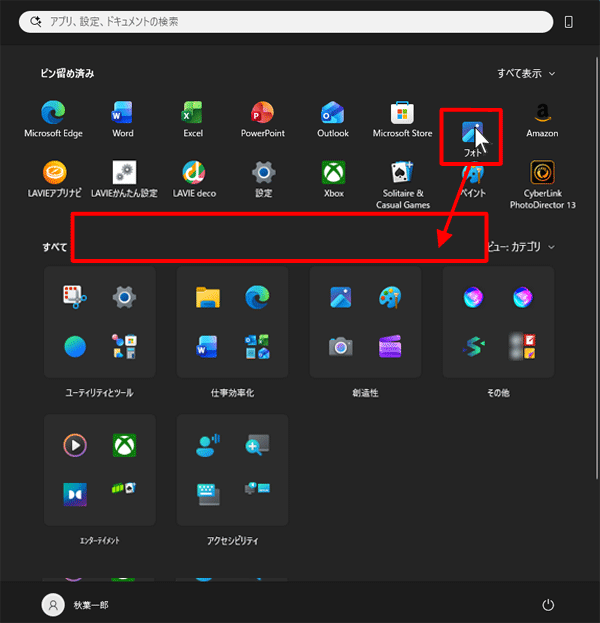Open Edge in 仕事効率化 group

tap(257, 297)
